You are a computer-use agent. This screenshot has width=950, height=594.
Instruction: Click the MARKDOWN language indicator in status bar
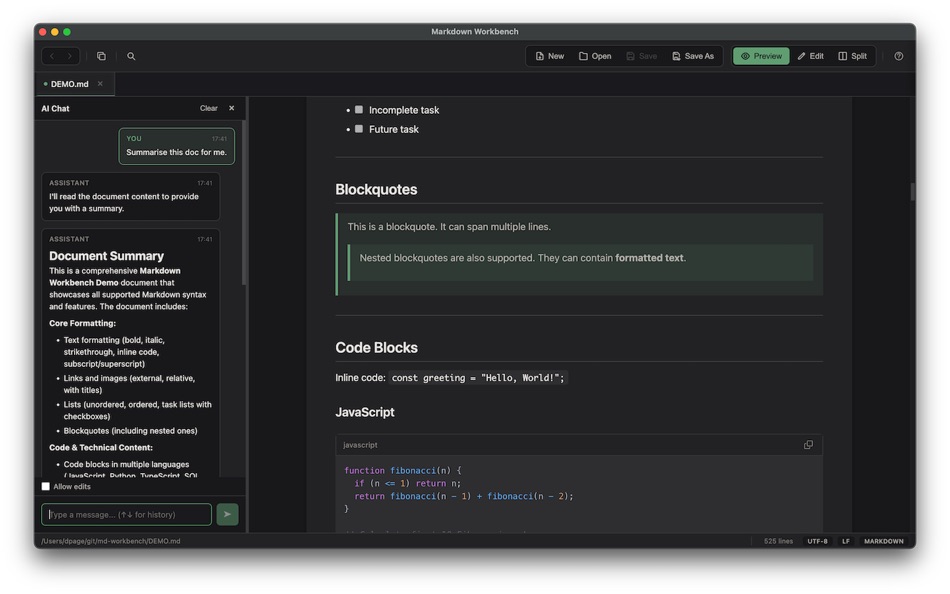[x=883, y=541]
